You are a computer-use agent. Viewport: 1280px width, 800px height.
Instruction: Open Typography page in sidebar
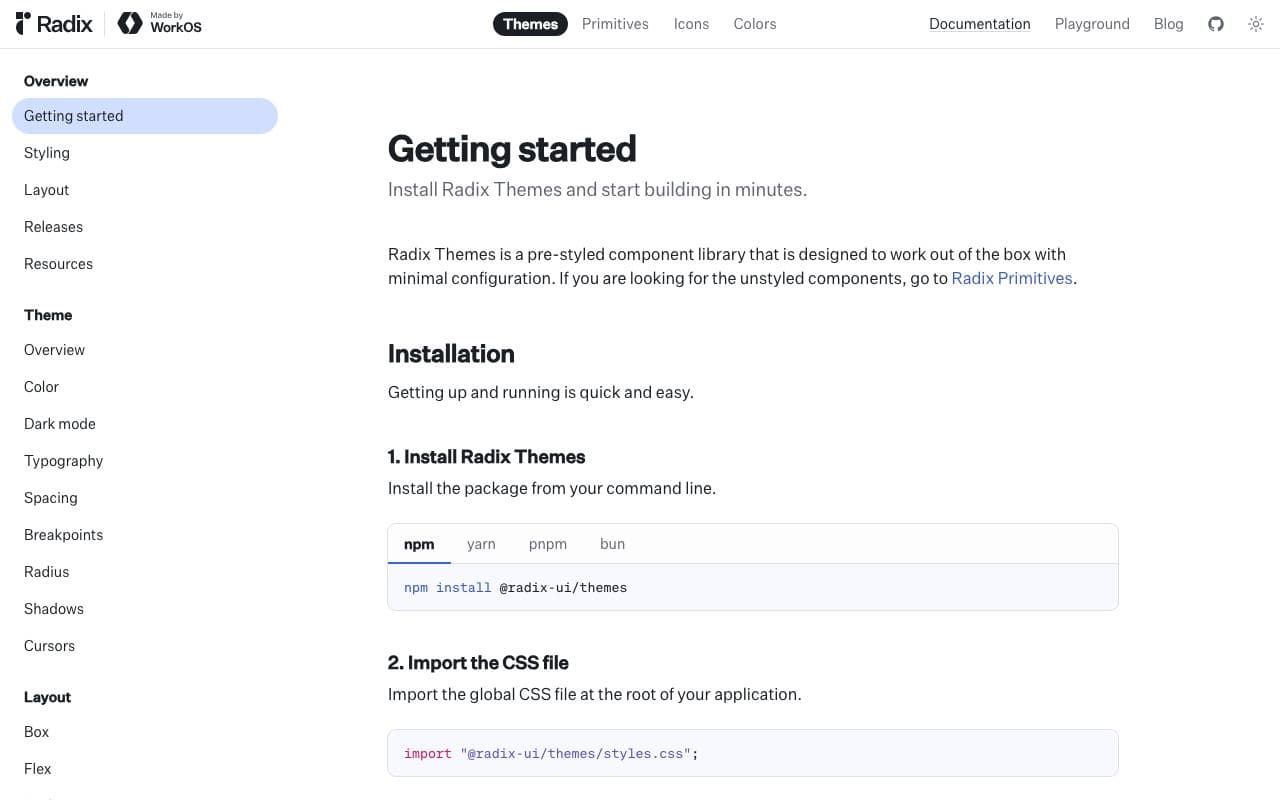145,461
